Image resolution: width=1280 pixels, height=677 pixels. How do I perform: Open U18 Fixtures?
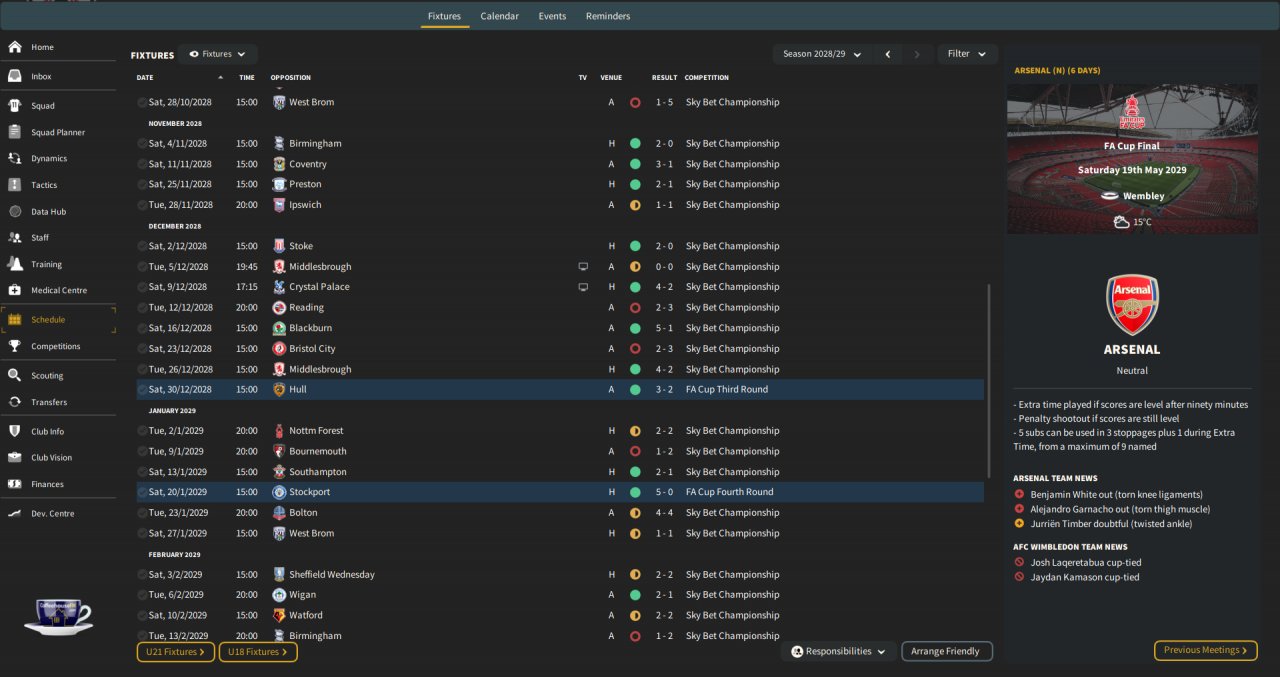[x=258, y=652]
